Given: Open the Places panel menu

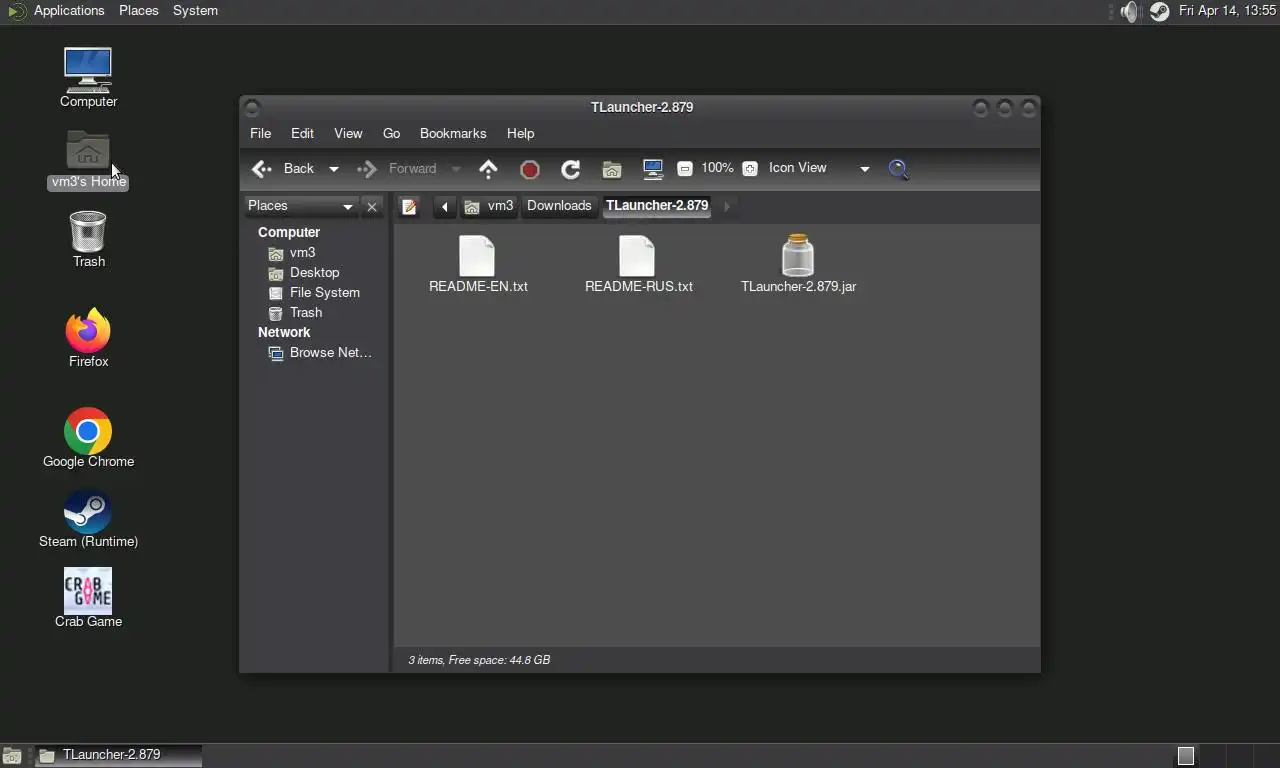Looking at the screenshot, I should coord(138,11).
